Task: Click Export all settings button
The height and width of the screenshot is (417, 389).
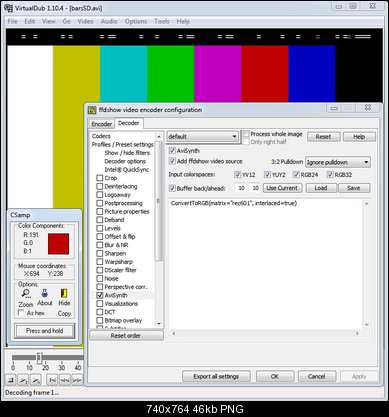Action: pyautogui.click(x=216, y=376)
